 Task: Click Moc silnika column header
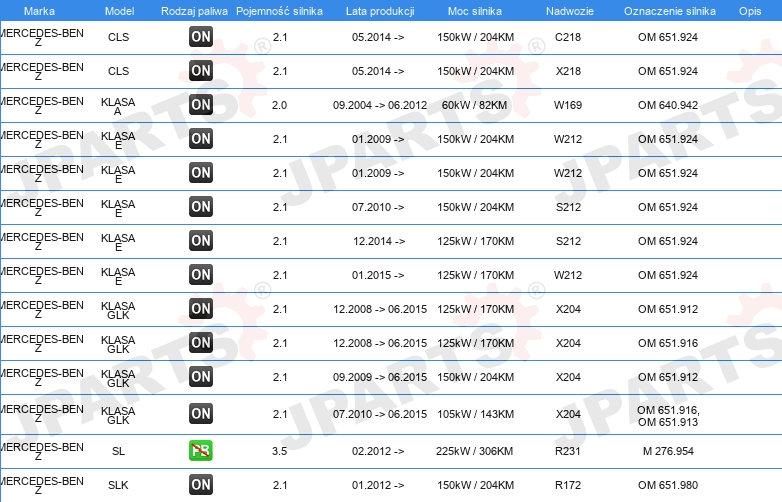475,11
